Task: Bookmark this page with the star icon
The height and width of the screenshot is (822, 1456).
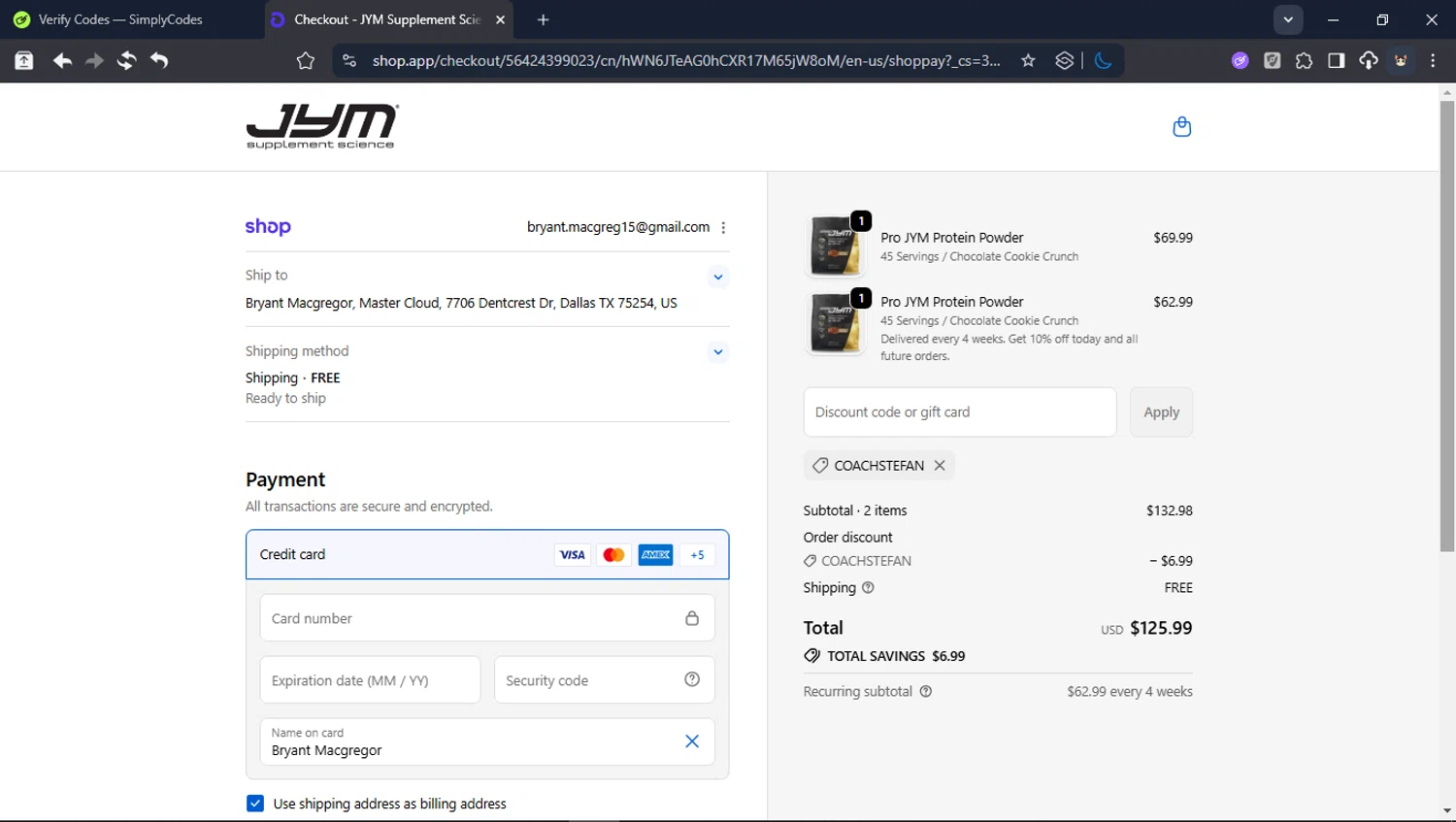Action: [x=1028, y=61]
